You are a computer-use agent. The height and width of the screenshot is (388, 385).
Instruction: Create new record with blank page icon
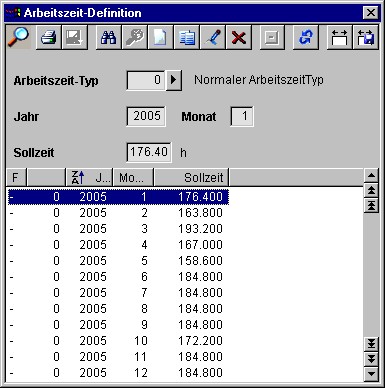160,37
